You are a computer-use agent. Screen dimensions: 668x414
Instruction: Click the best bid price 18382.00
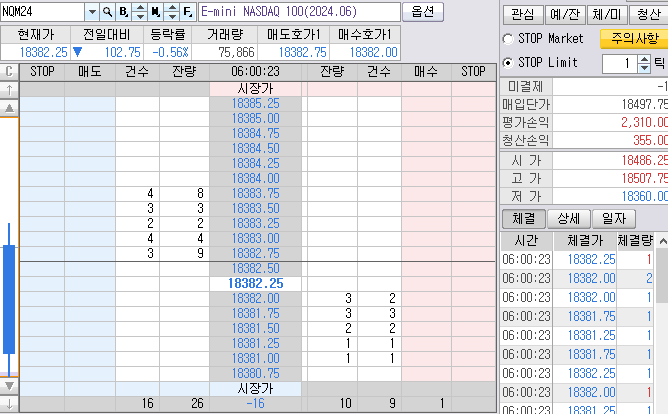[255, 299]
